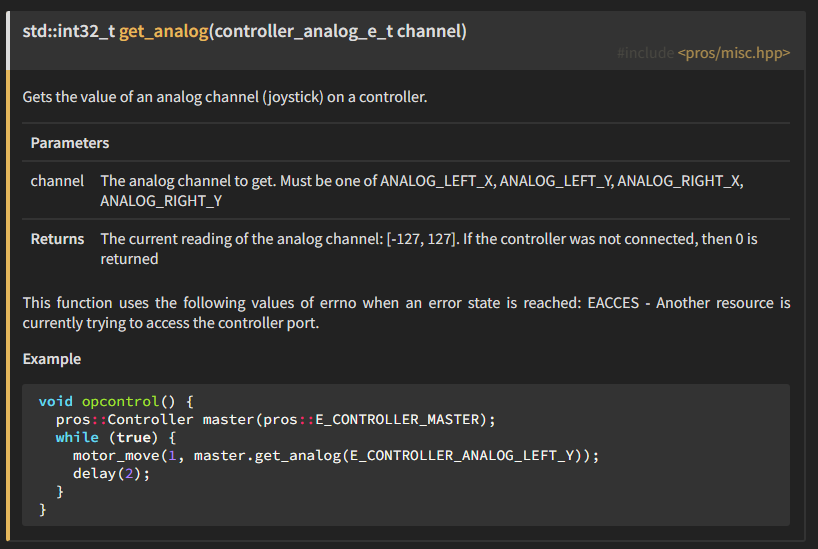
Task: Click E_CONTROLLER_ANALOG_LEFT_Y in the code example
Action: tap(462, 456)
